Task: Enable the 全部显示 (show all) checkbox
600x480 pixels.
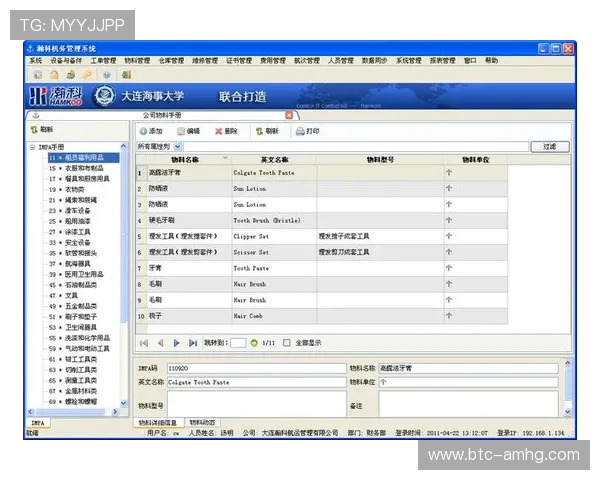Action: click(287, 343)
